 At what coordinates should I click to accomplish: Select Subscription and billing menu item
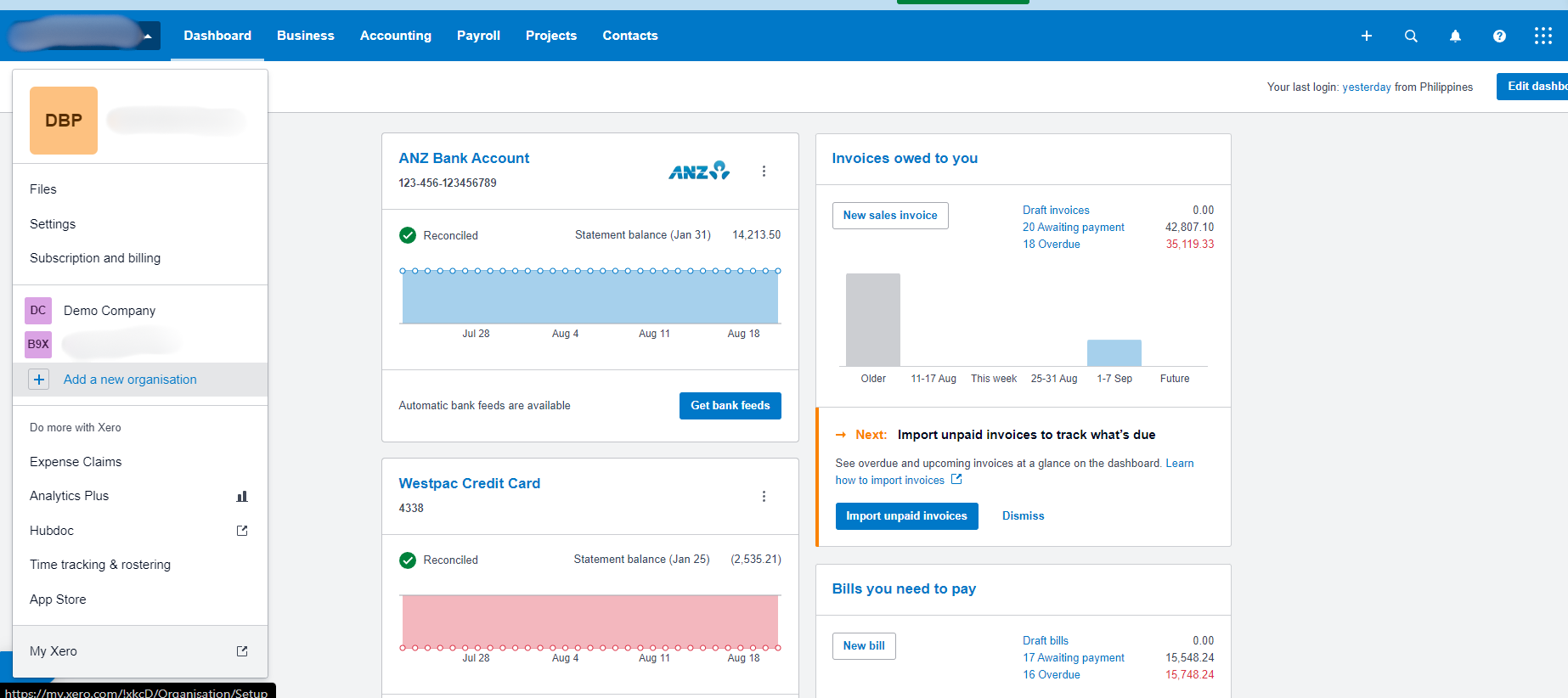tap(95, 258)
